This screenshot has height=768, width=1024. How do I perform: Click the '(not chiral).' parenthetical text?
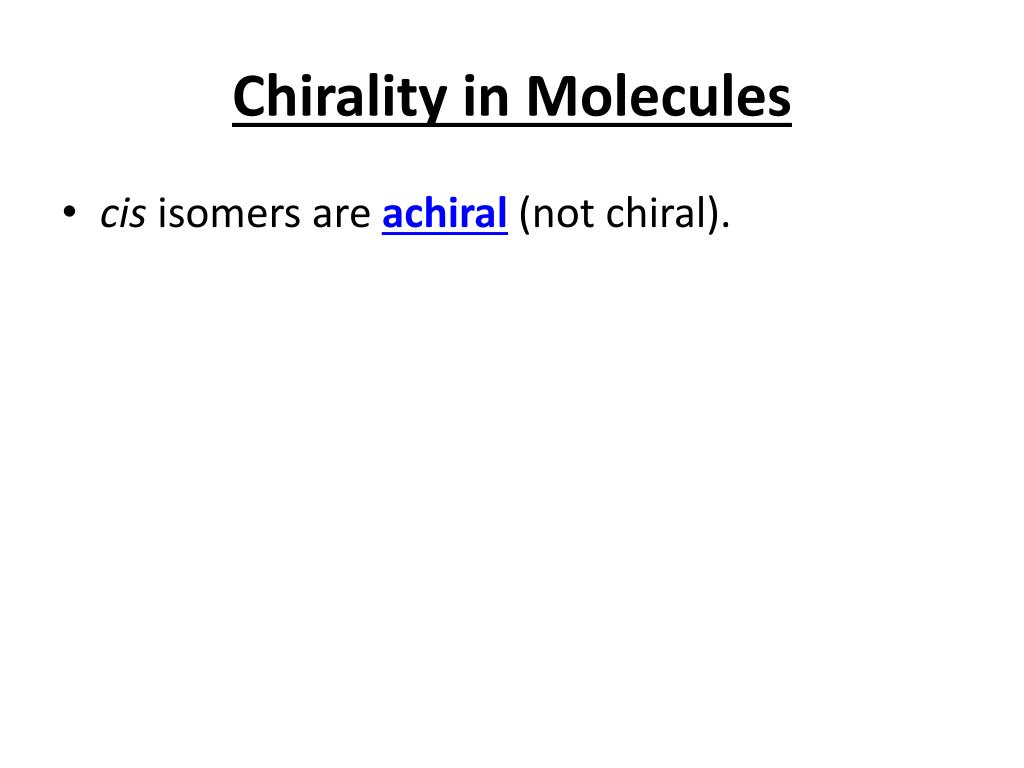(x=624, y=214)
